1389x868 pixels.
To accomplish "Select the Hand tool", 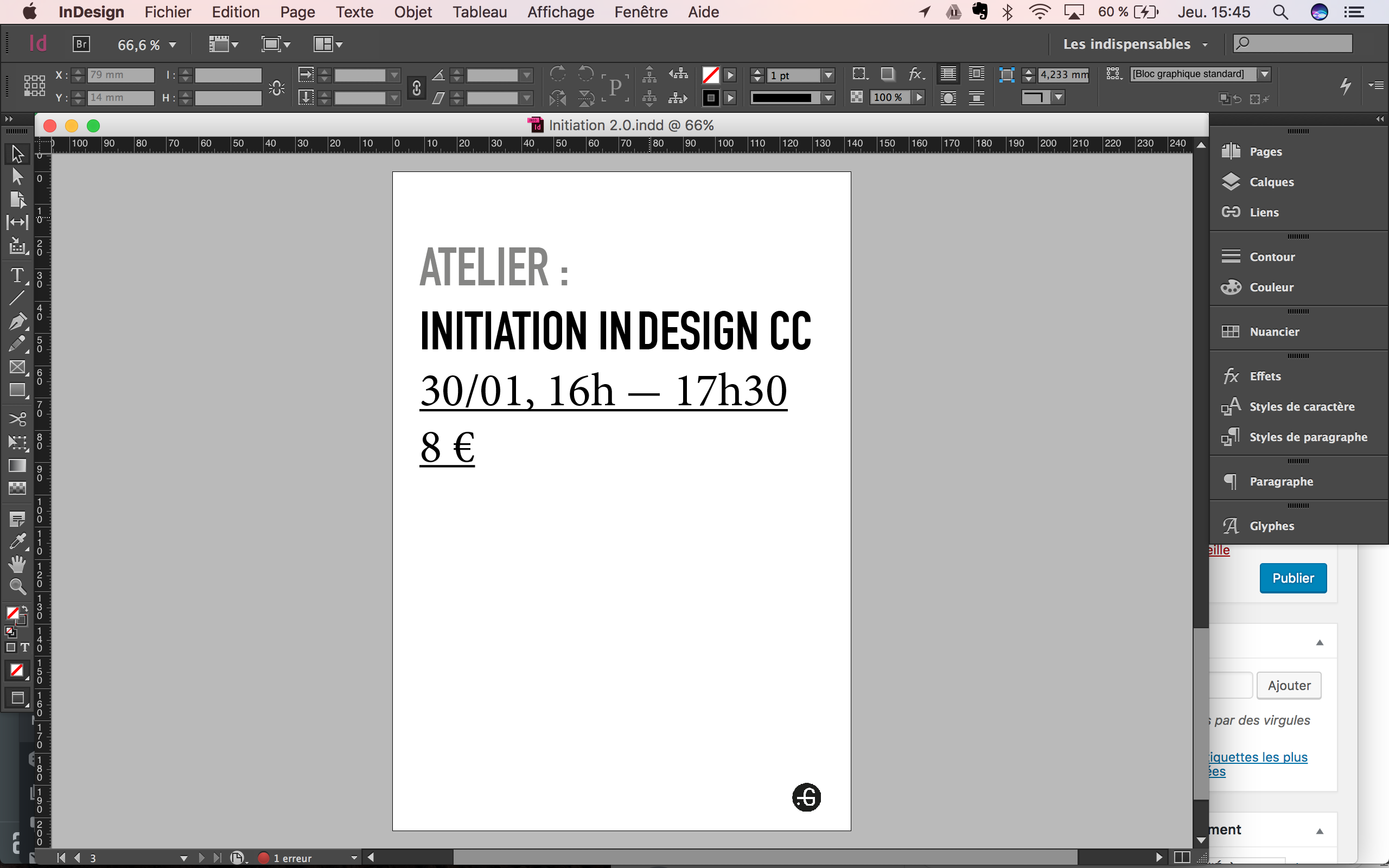I will tap(17, 564).
